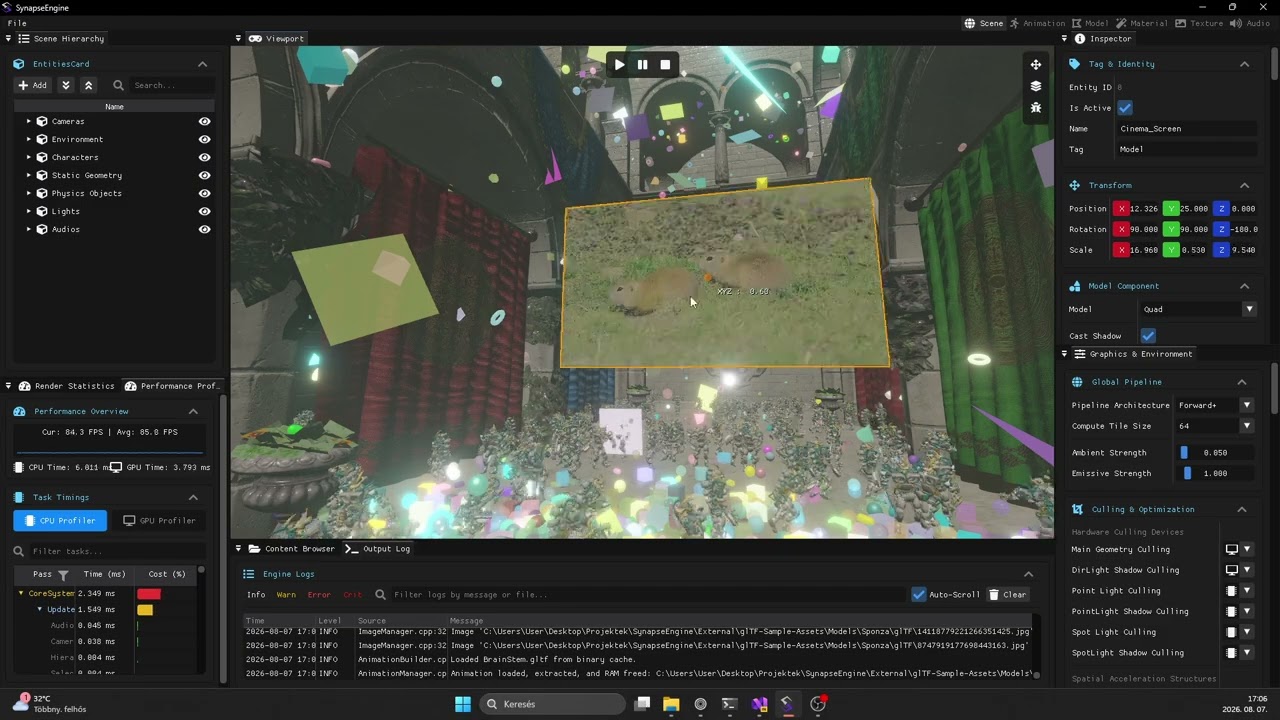The height and width of the screenshot is (720, 1280).
Task: Adjust the Ambient Strength slider
Action: [x=1215, y=453]
